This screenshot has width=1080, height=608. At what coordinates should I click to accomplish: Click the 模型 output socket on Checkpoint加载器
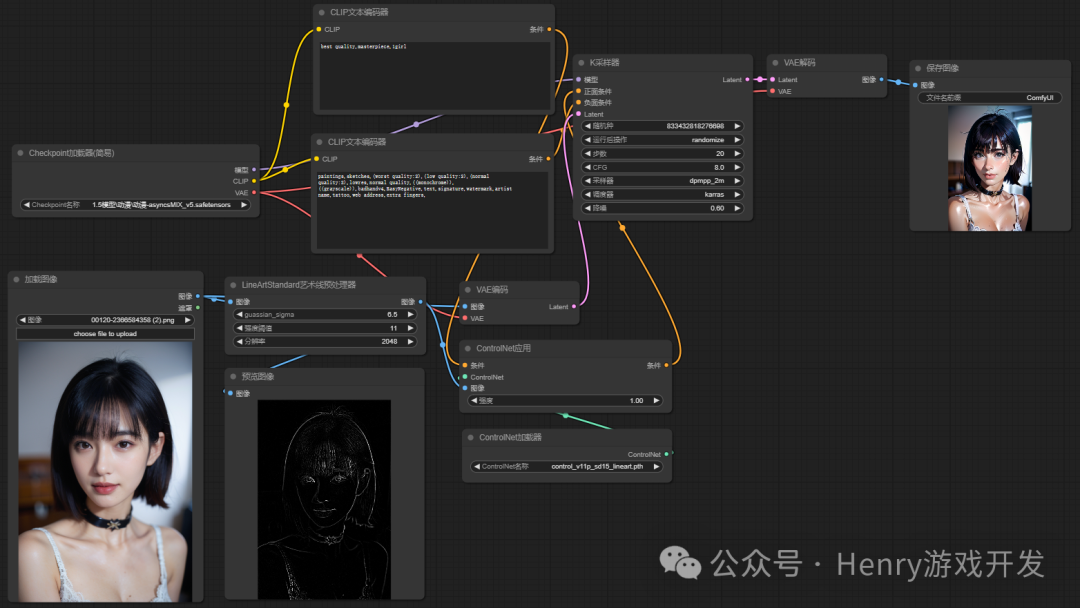[x=254, y=169]
